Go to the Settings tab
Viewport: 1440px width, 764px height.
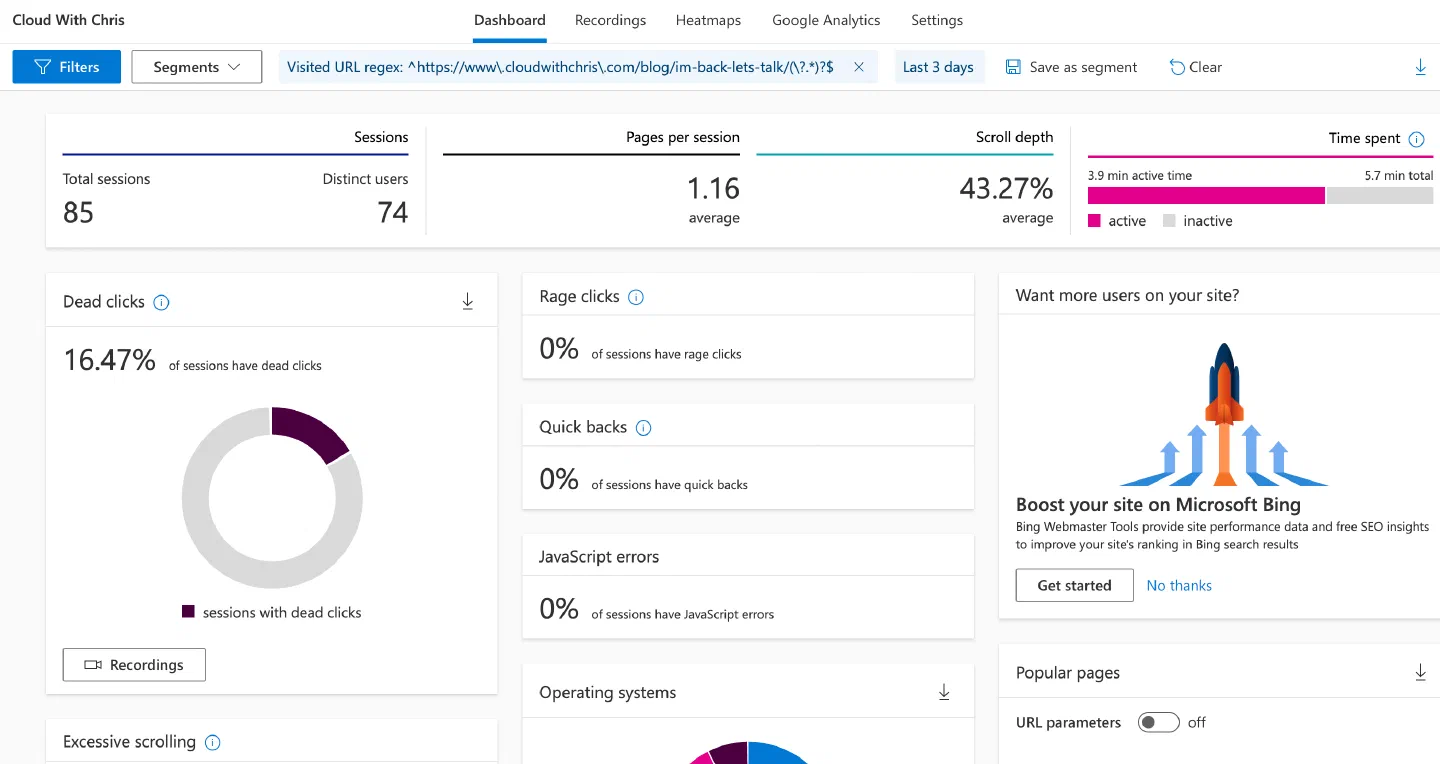[x=937, y=20]
